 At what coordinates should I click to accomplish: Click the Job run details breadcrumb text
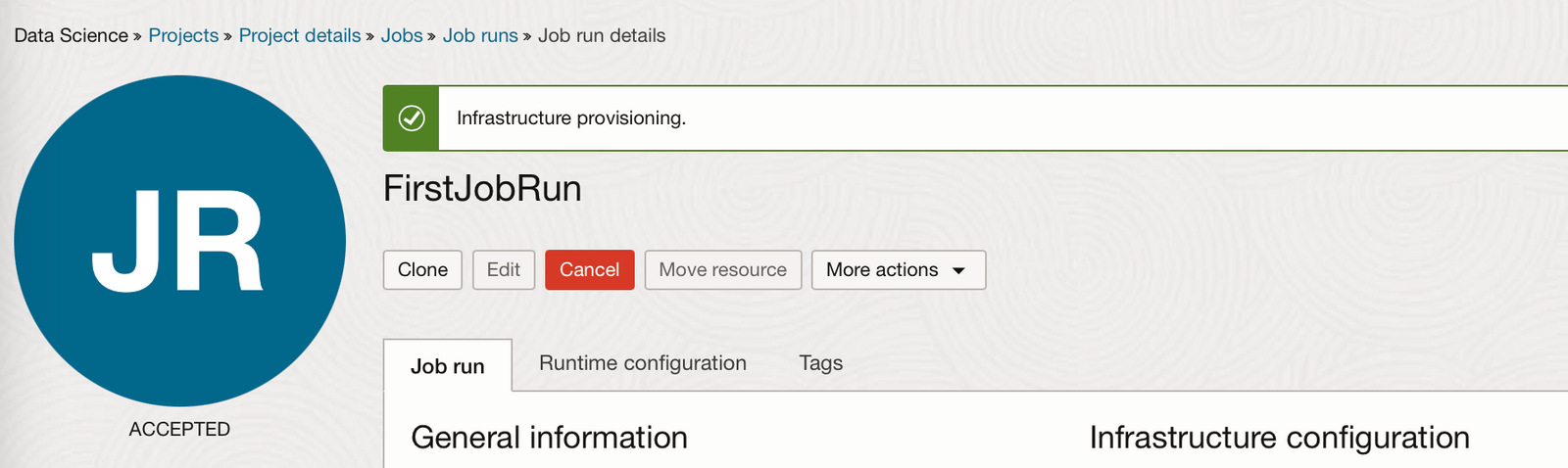coord(602,35)
